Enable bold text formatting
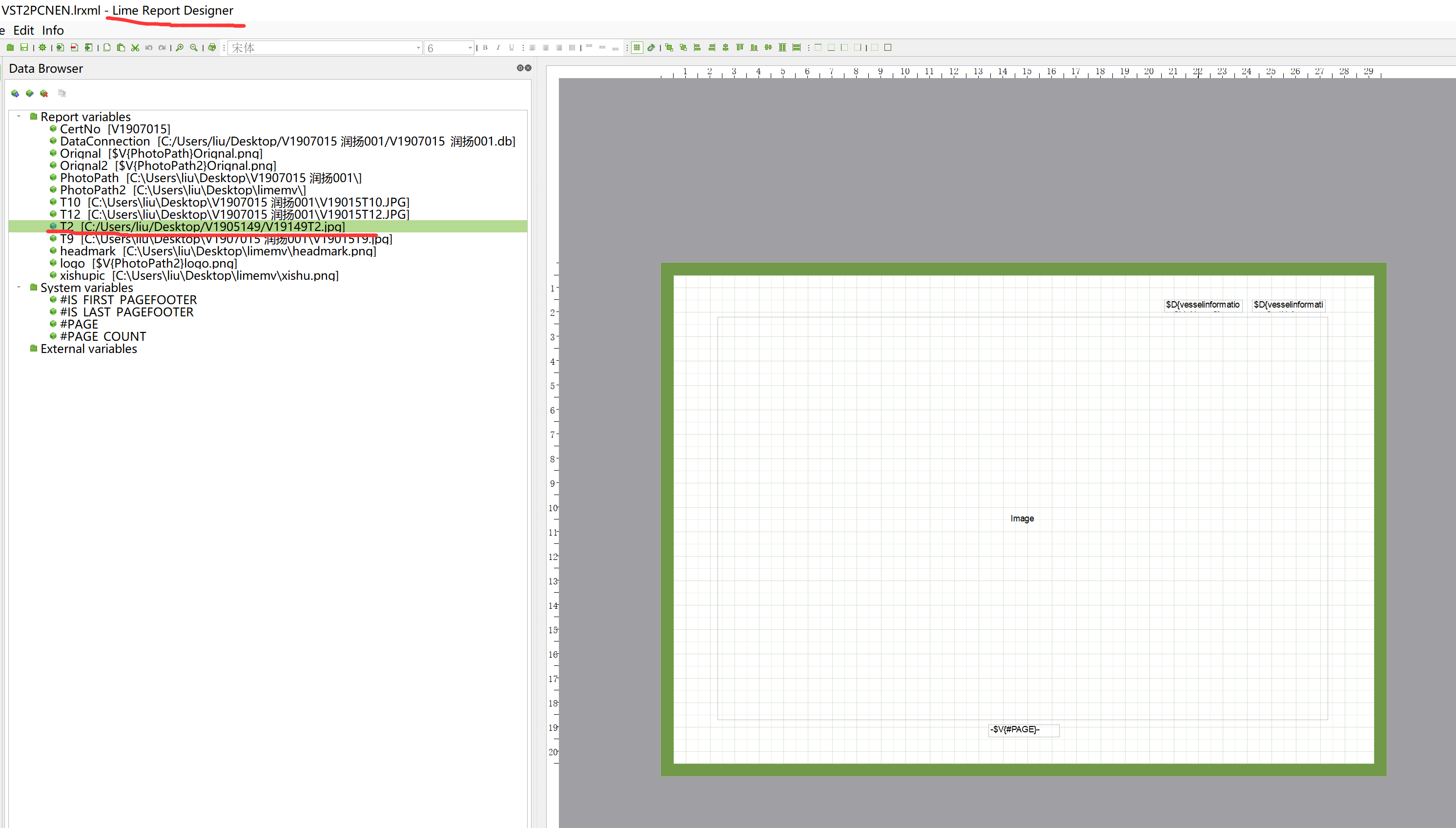The width and height of the screenshot is (1456, 828). tap(484, 48)
